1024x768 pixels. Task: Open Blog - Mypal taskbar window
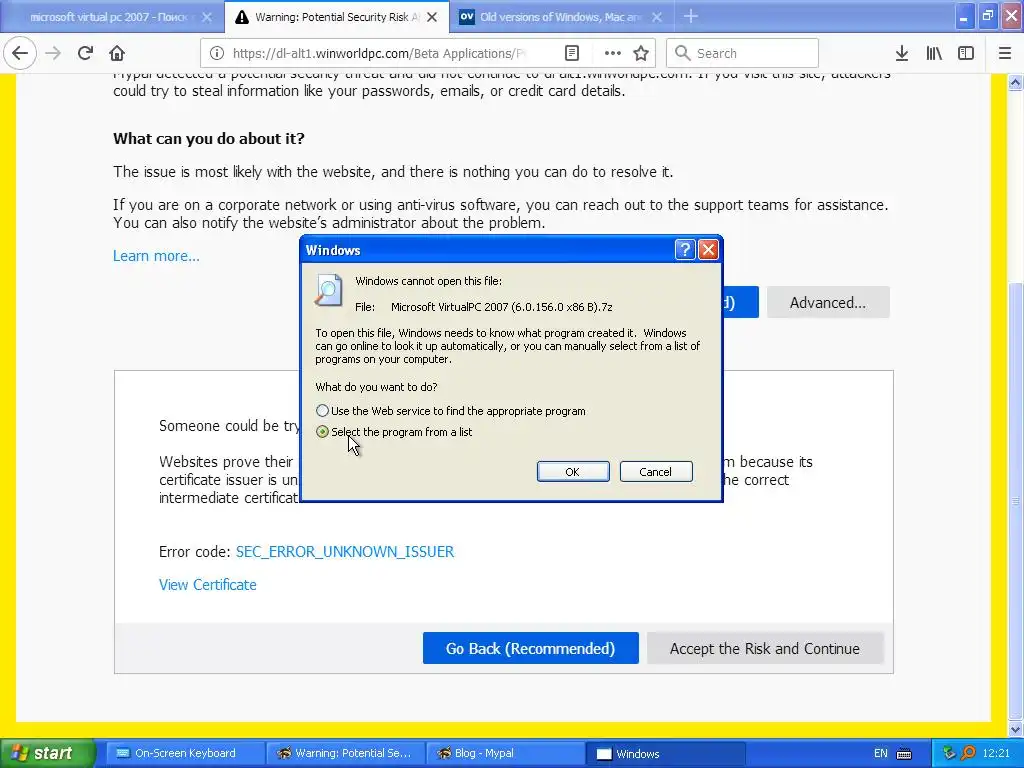(x=505, y=754)
